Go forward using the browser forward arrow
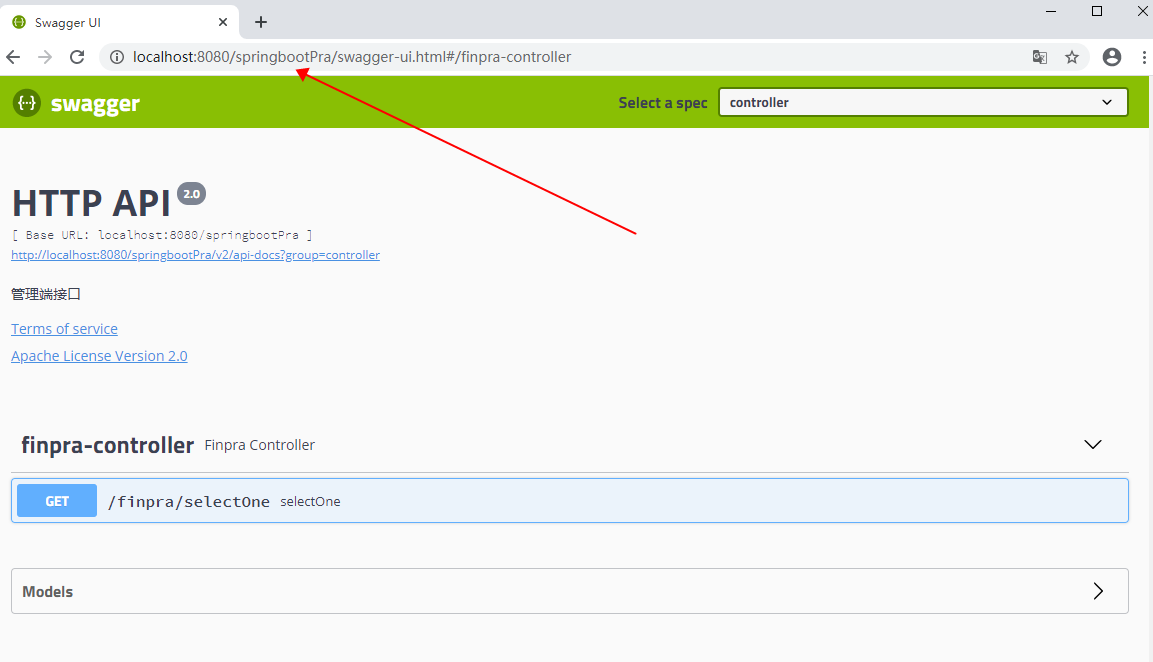Image resolution: width=1153 pixels, height=662 pixels. [45, 57]
